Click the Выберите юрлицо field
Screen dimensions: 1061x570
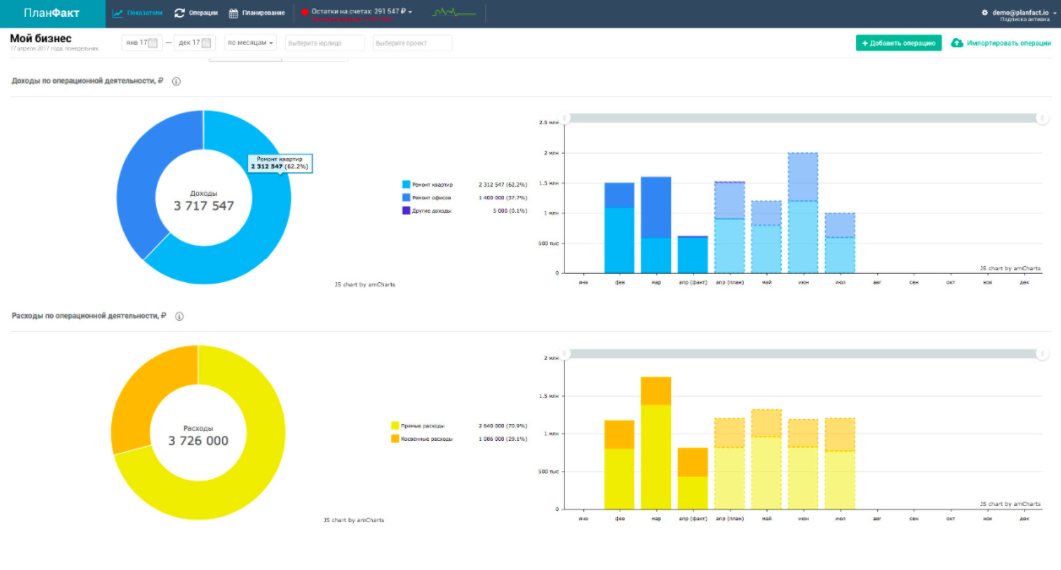click(324, 43)
